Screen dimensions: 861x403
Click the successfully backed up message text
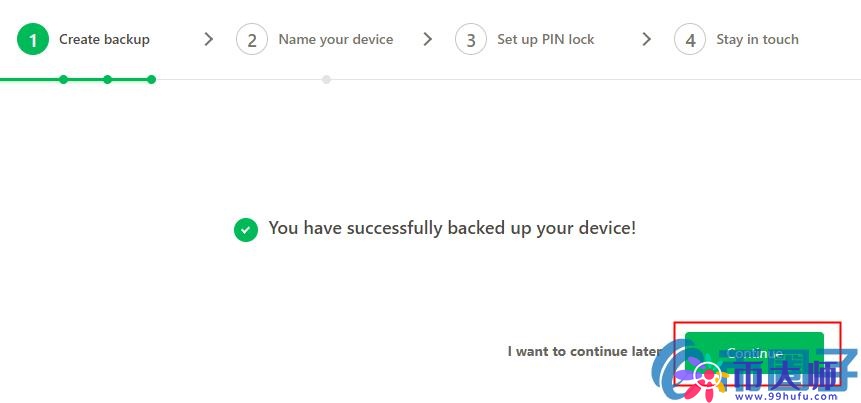(x=452, y=228)
